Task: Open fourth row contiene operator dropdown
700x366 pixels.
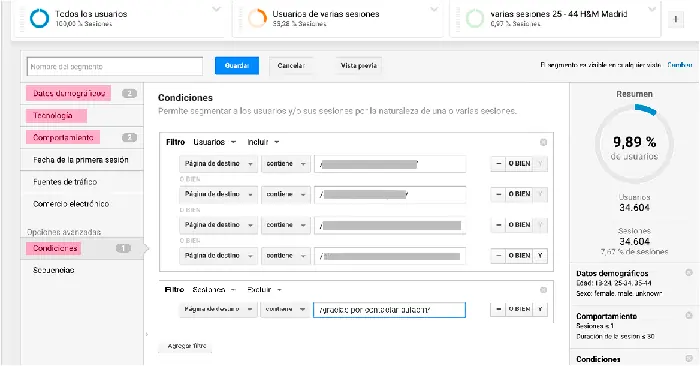Action: click(286, 256)
